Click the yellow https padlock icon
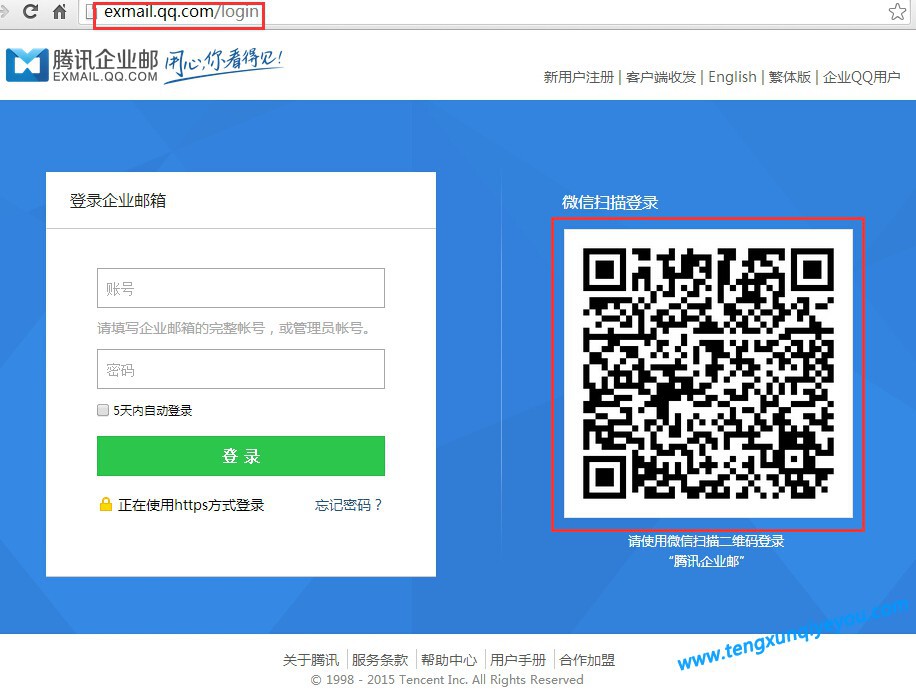The image size is (916, 699). (106, 504)
